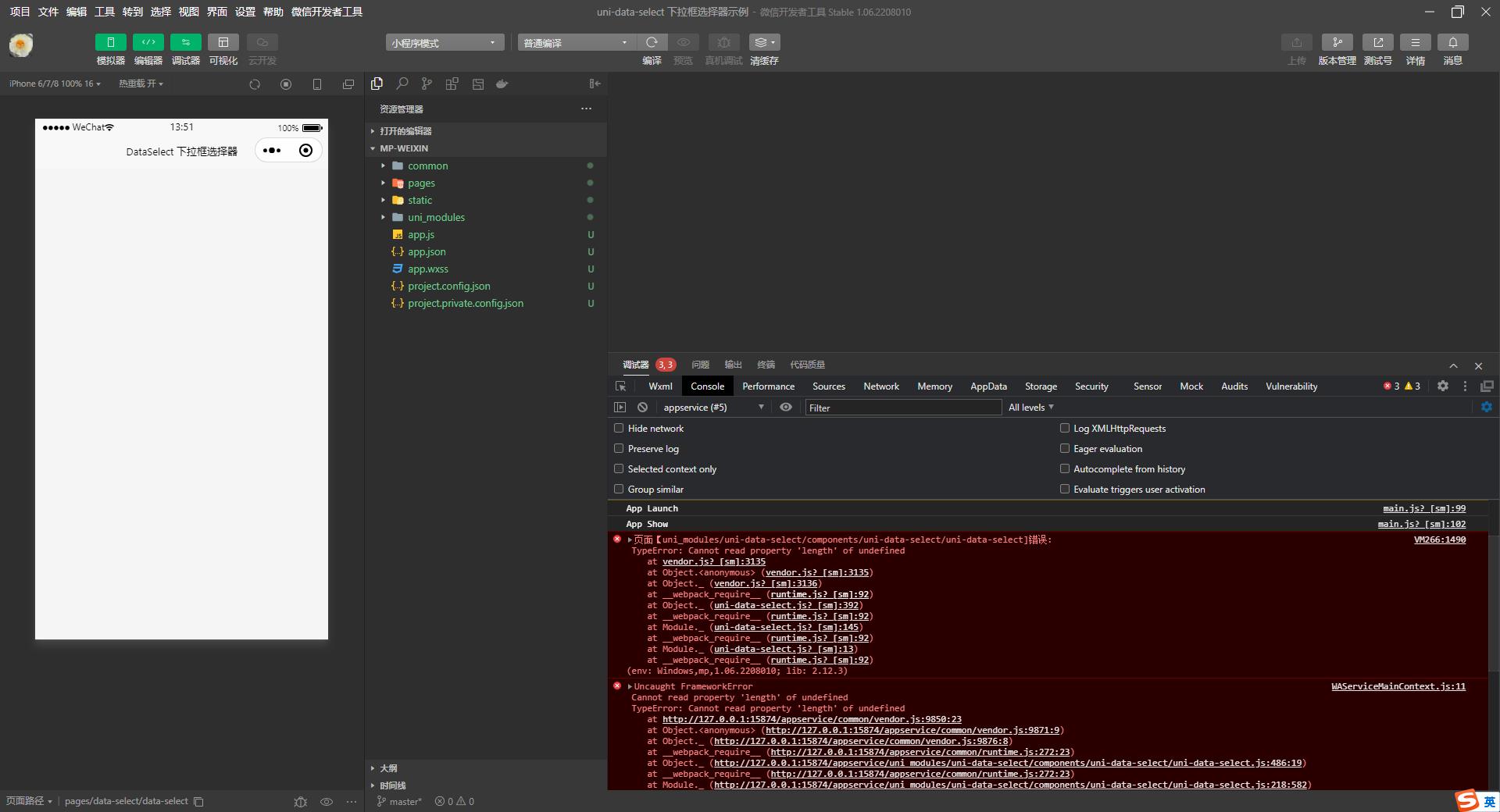The image size is (1500, 812).
Task: Open the appservice (#5) context dropdown
Action: point(713,408)
